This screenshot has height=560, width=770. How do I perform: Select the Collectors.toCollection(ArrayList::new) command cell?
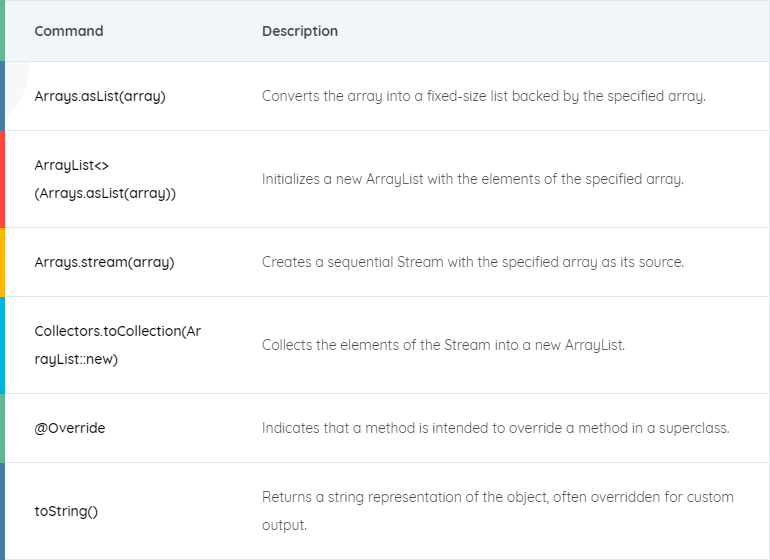pyautogui.click(x=117, y=345)
